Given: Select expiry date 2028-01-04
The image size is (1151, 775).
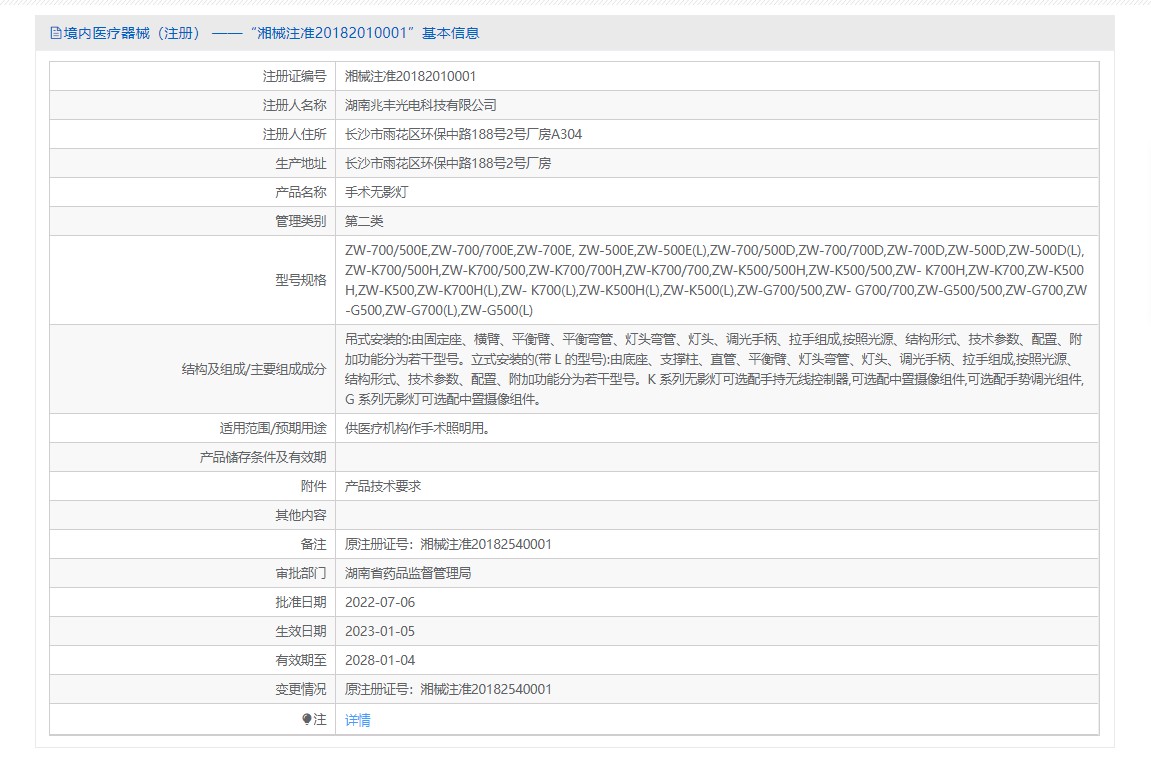Looking at the screenshot, I should tap(380, 661).
